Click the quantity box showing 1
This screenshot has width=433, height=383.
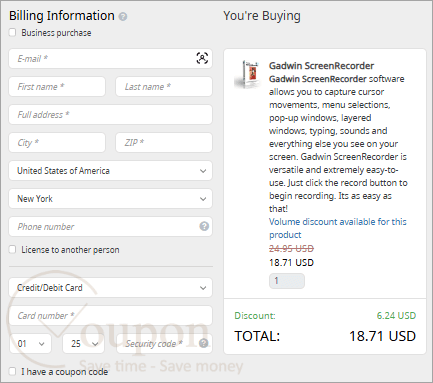287,281
